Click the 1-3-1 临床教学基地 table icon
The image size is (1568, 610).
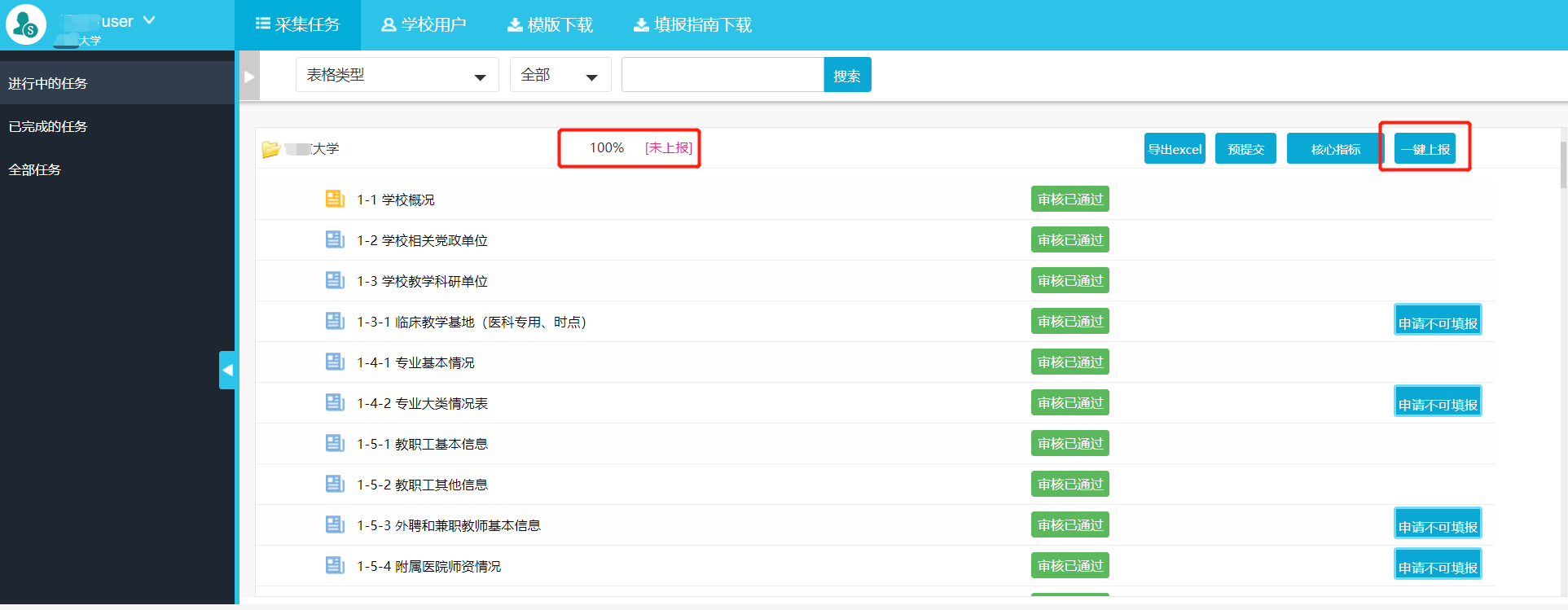coord(335,321)
